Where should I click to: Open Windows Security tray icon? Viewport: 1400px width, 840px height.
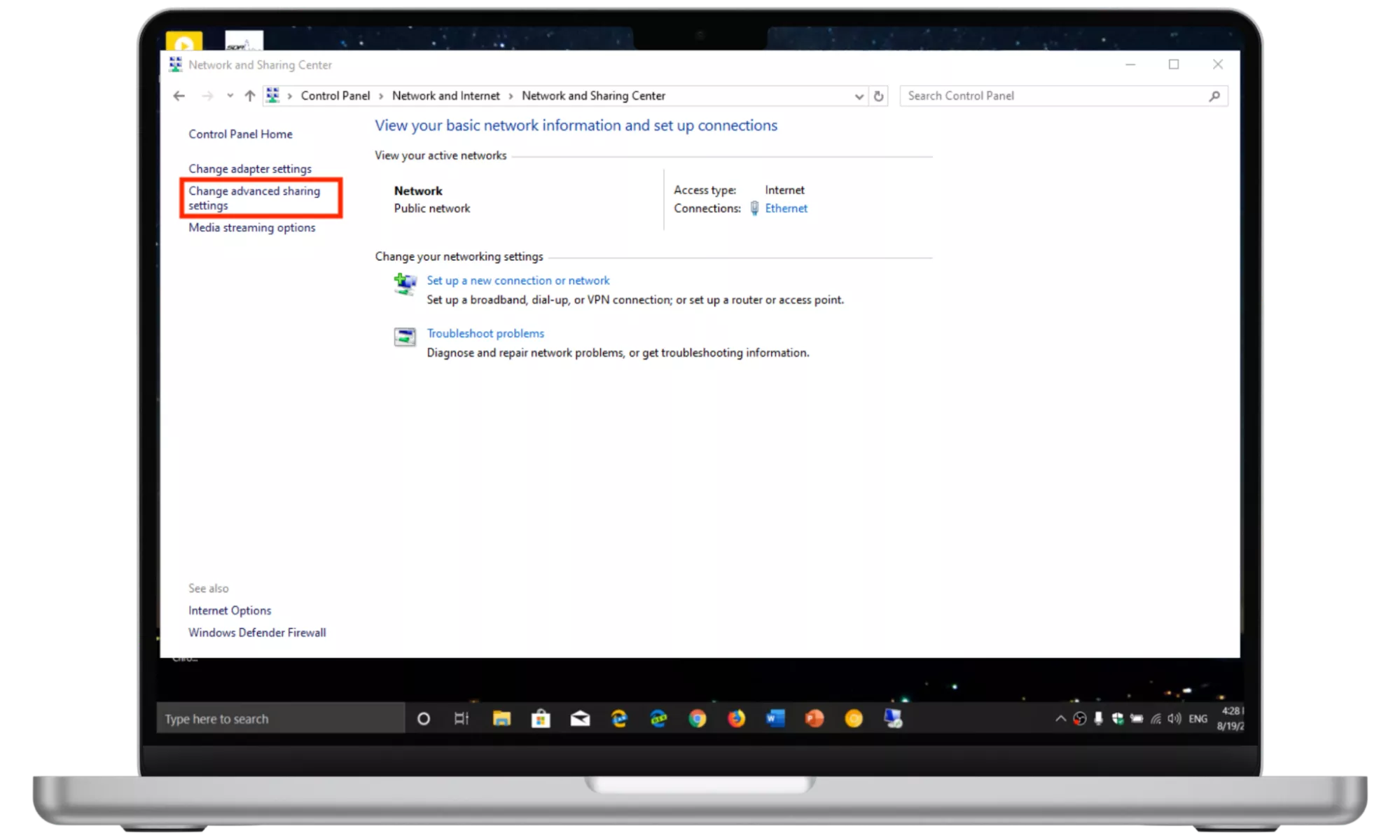tap(1118, 719)
